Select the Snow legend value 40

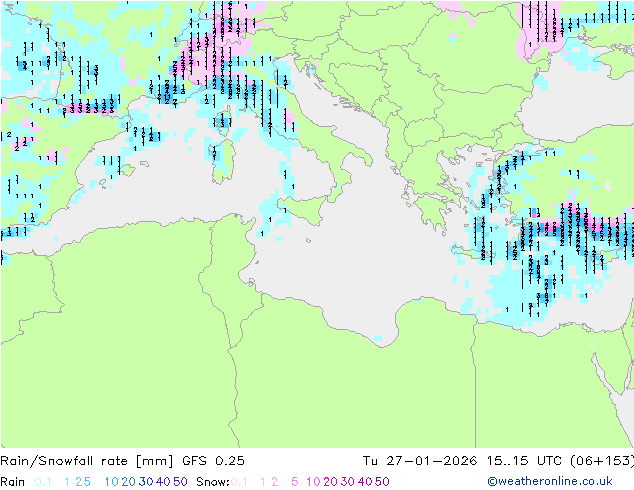[365, 482]
